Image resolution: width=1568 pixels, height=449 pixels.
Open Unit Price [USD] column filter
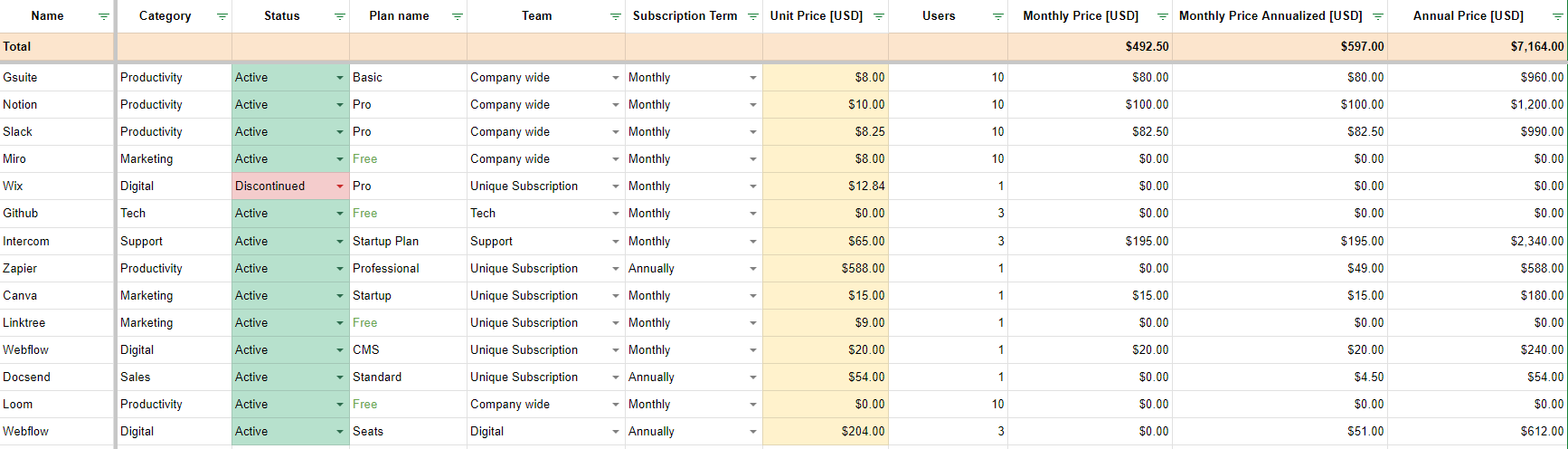(878, 16)
